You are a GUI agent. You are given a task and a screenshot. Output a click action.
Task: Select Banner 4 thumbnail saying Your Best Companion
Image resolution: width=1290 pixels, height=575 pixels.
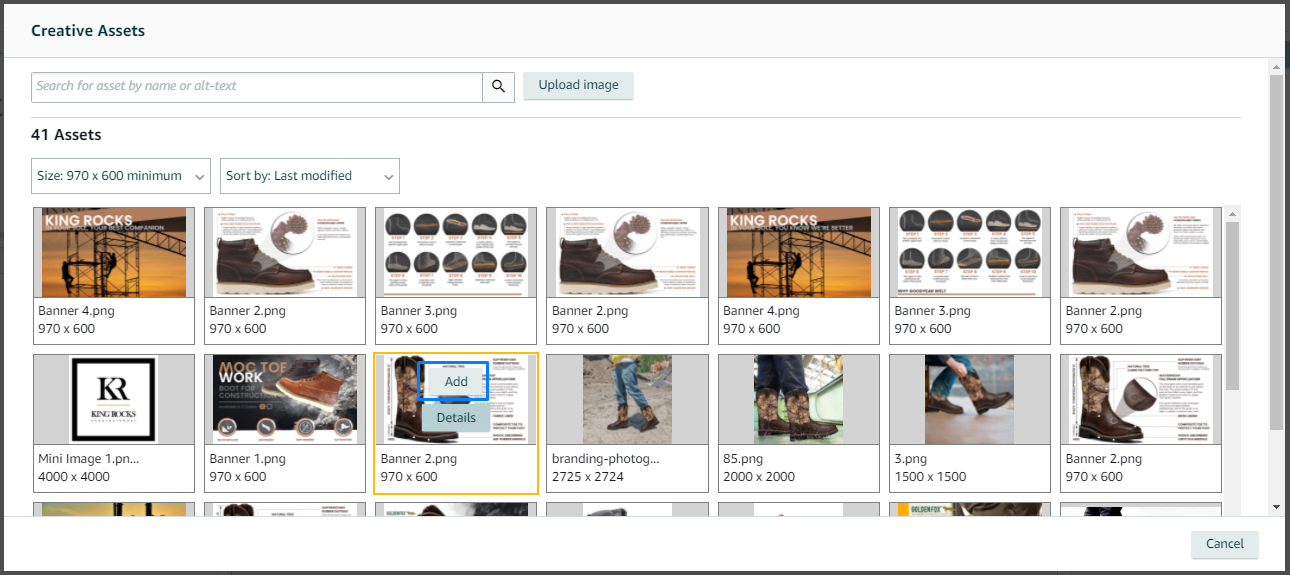click(x=112, y=252)
